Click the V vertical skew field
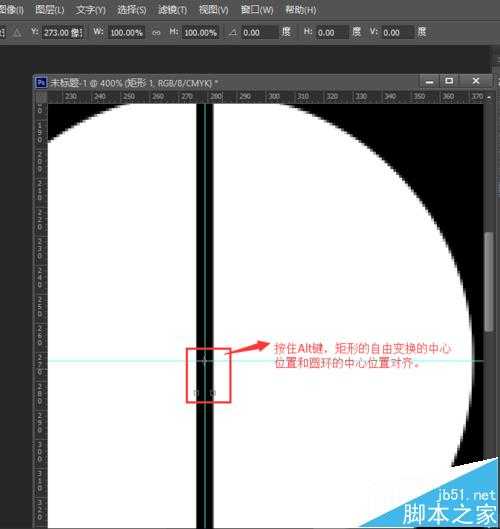500x529 pixels. click(398, 33)
